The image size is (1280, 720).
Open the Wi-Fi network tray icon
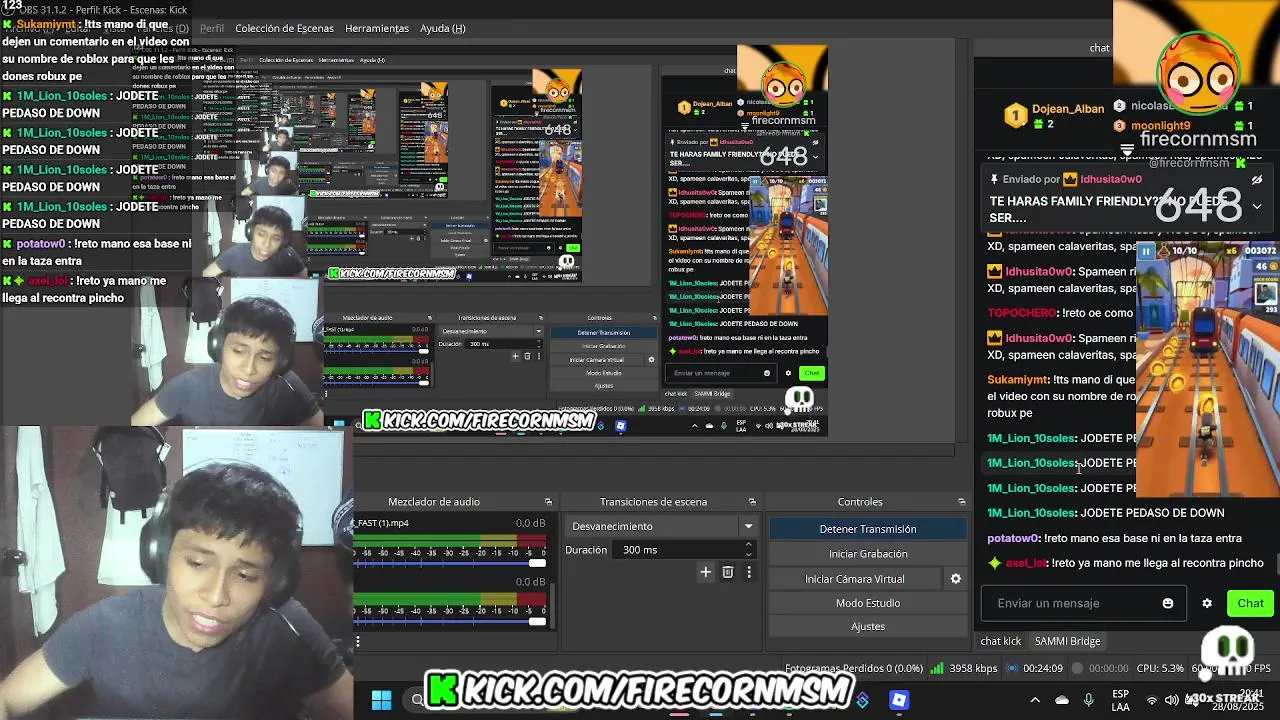point(1152,700)
